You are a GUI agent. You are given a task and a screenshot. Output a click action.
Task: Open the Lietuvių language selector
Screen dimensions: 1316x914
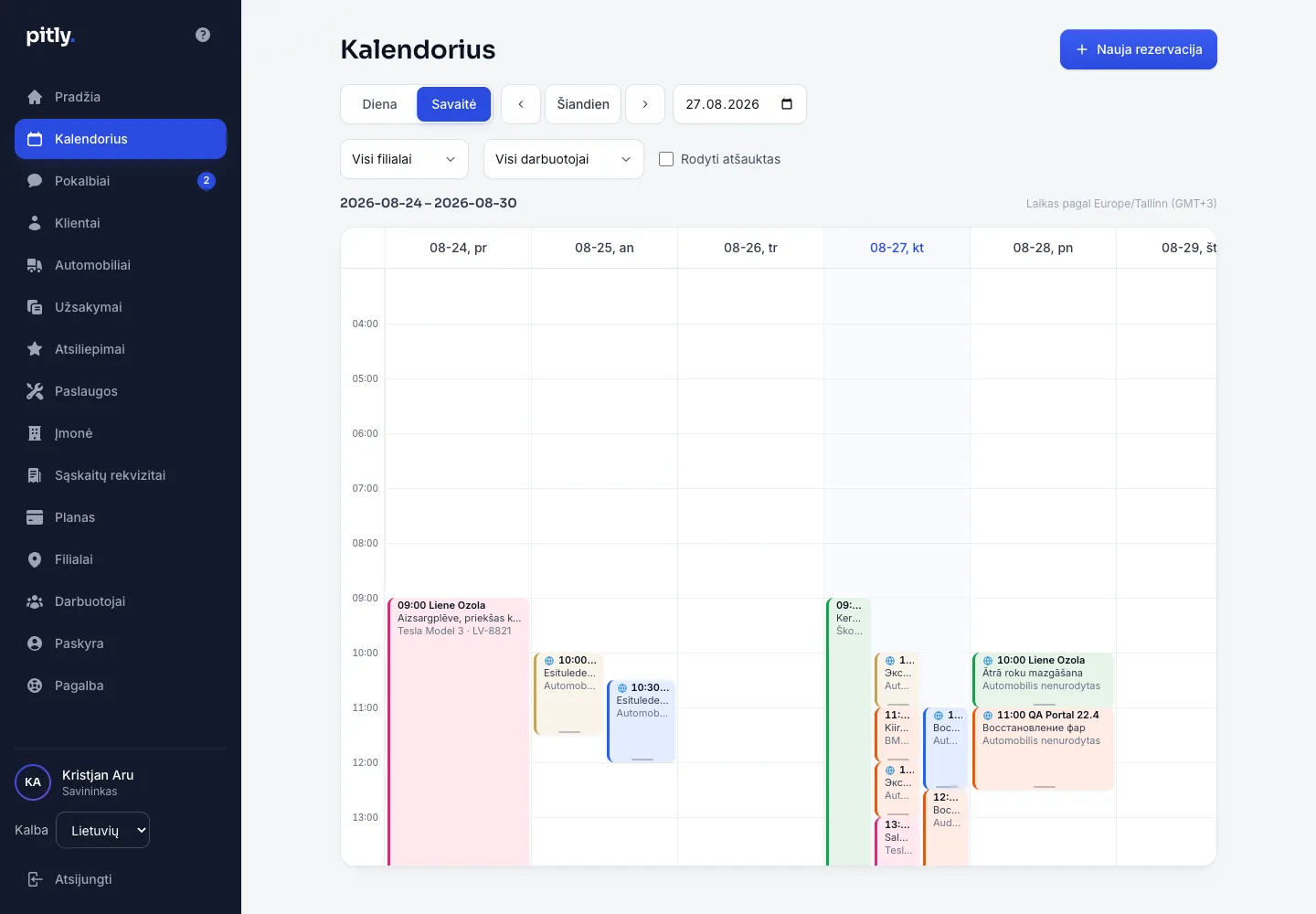click(x=102, y=830)
